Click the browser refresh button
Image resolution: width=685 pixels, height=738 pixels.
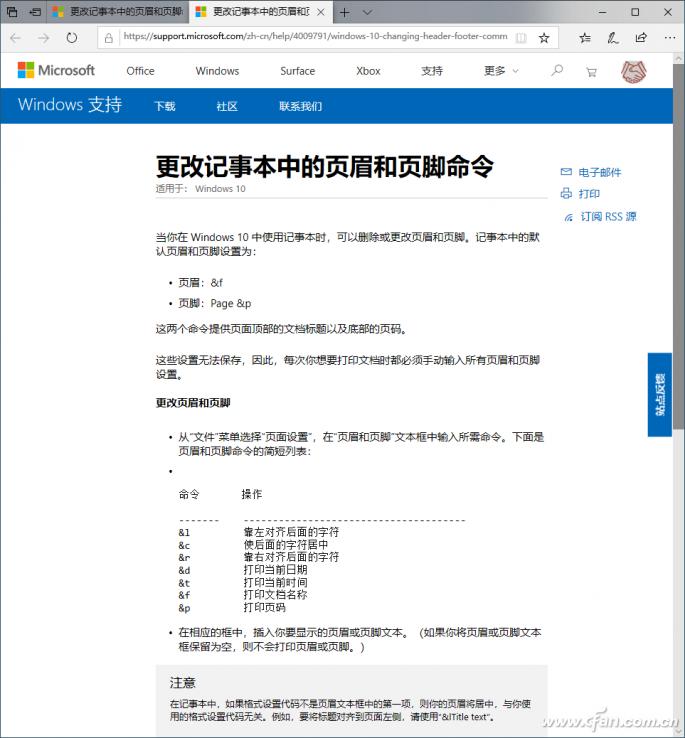click(x=72, y=38)
